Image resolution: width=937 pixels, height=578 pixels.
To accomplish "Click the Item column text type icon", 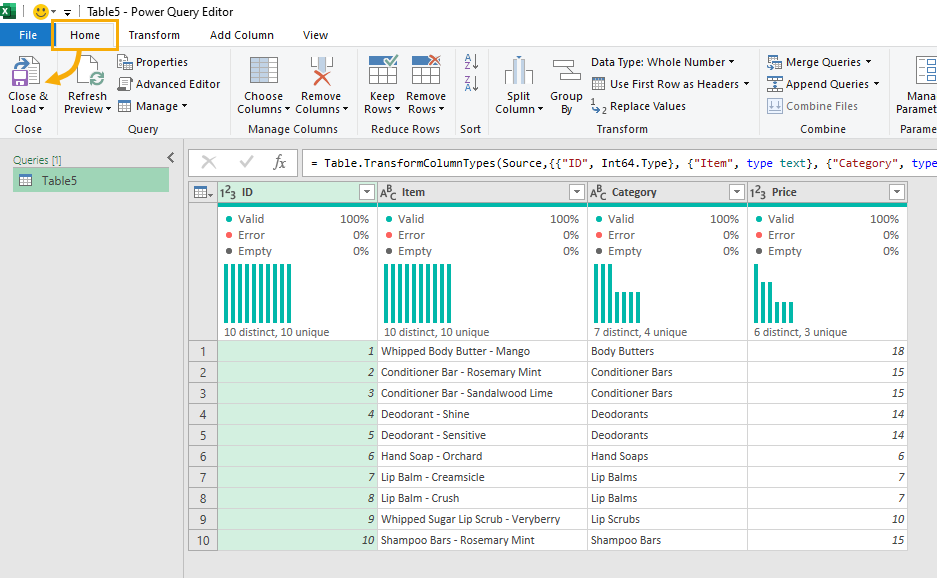I will (x=388, y=192).
